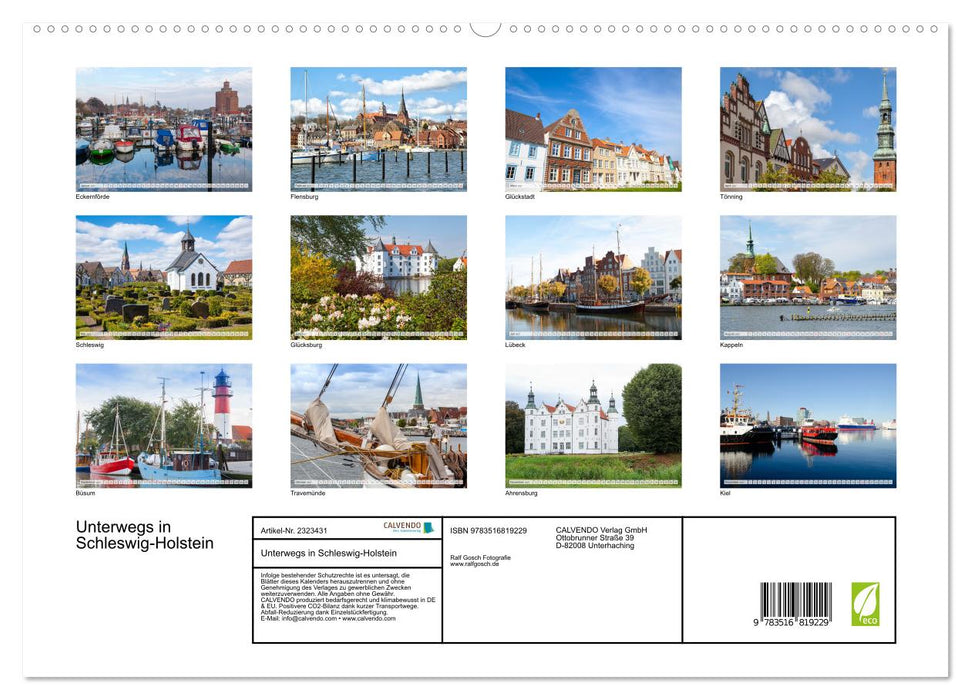The image size is (971, 700).
Task: Open the Büsum lighthouse photo
Action: (163, 426)
